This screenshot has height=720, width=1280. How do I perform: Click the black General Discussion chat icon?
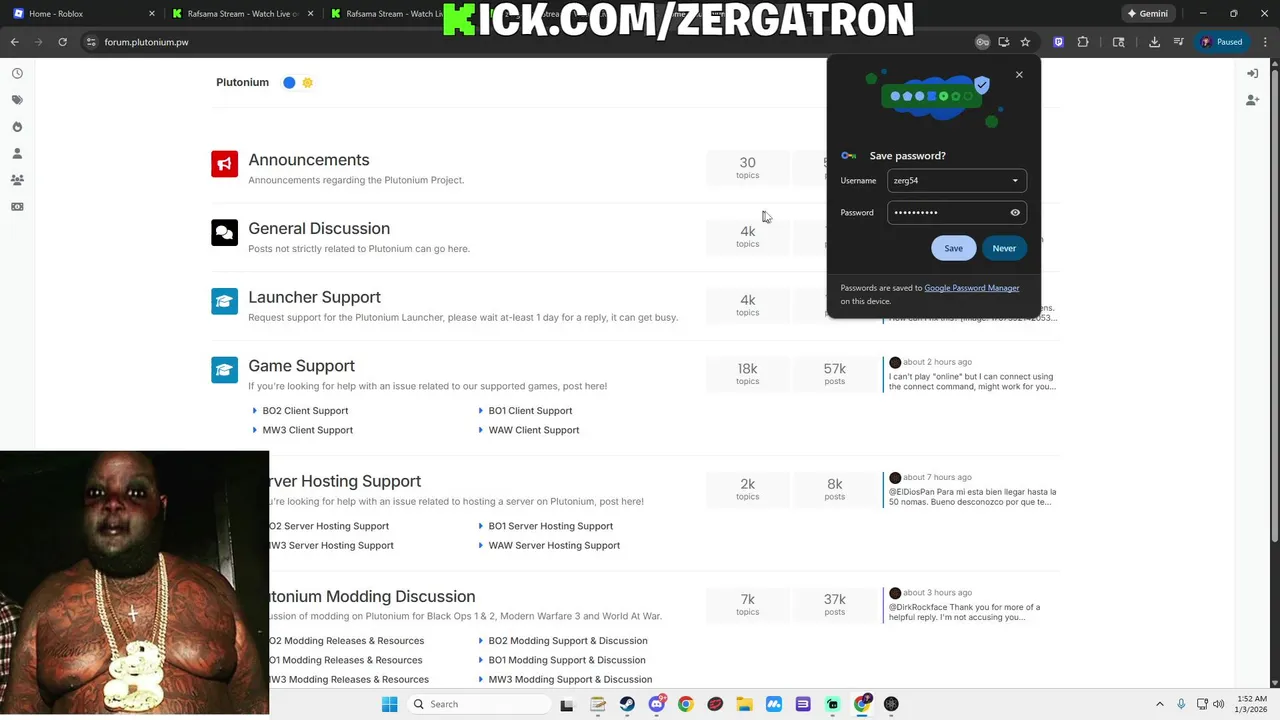click(224, 232)
